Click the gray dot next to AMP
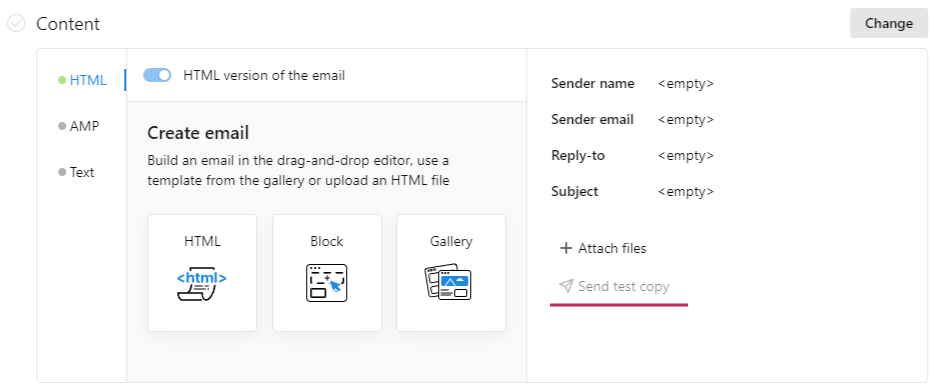Screen dimensions: 939x391 tap(62, 126)
